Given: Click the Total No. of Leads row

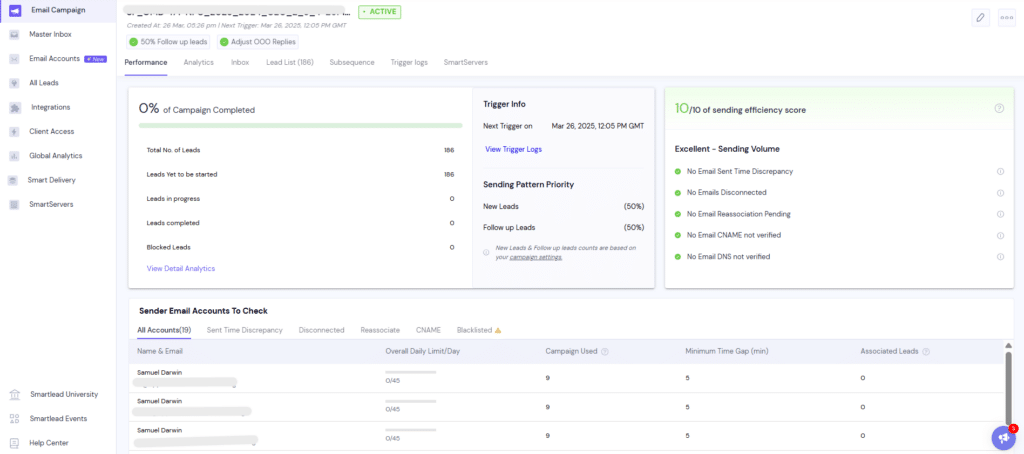Looking at the screenshot, I should 300,150.
